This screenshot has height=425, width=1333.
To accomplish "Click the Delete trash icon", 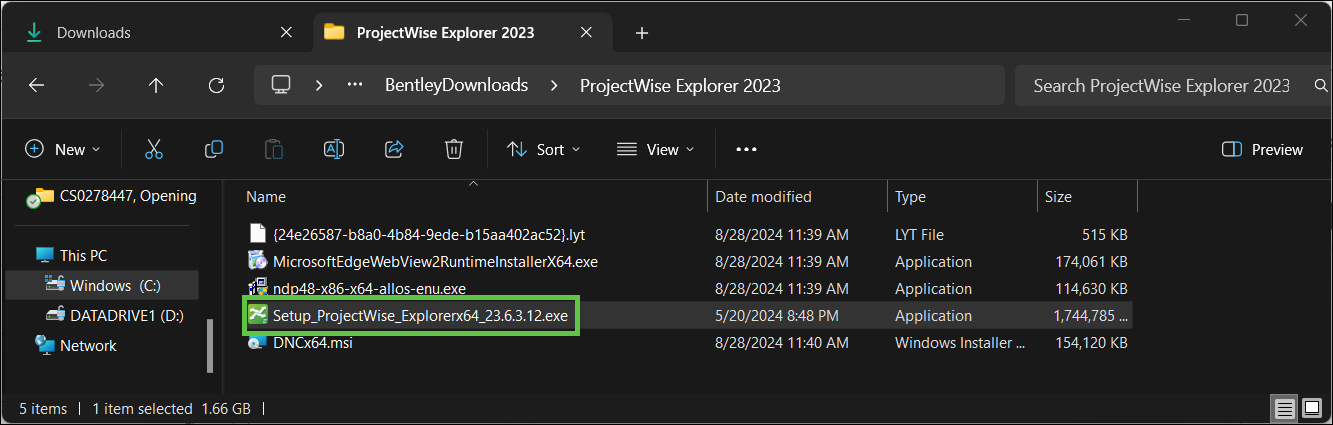I will [x=453, y=149].
